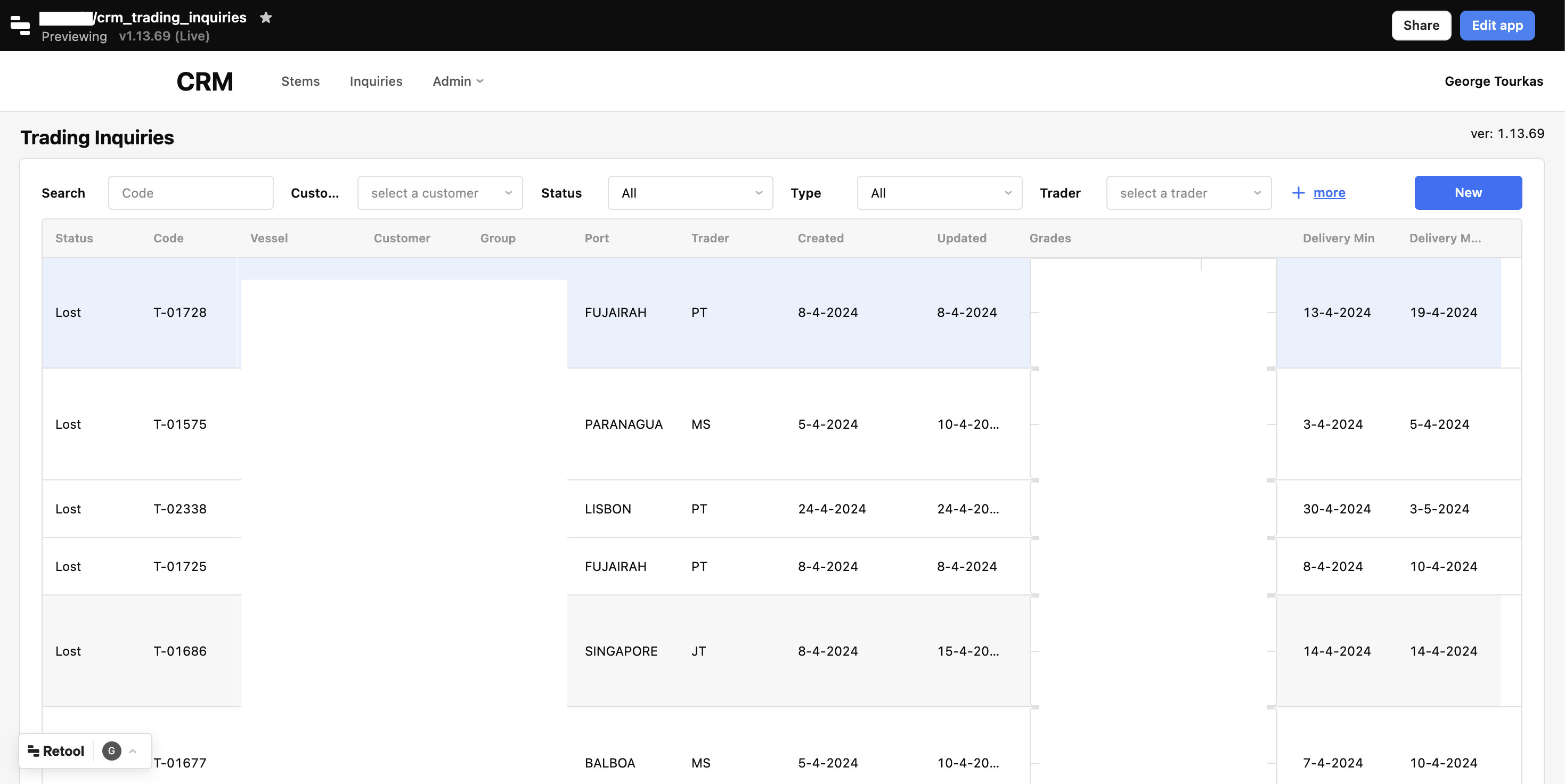Click Lost status in T-01575 row

[68, 424]
